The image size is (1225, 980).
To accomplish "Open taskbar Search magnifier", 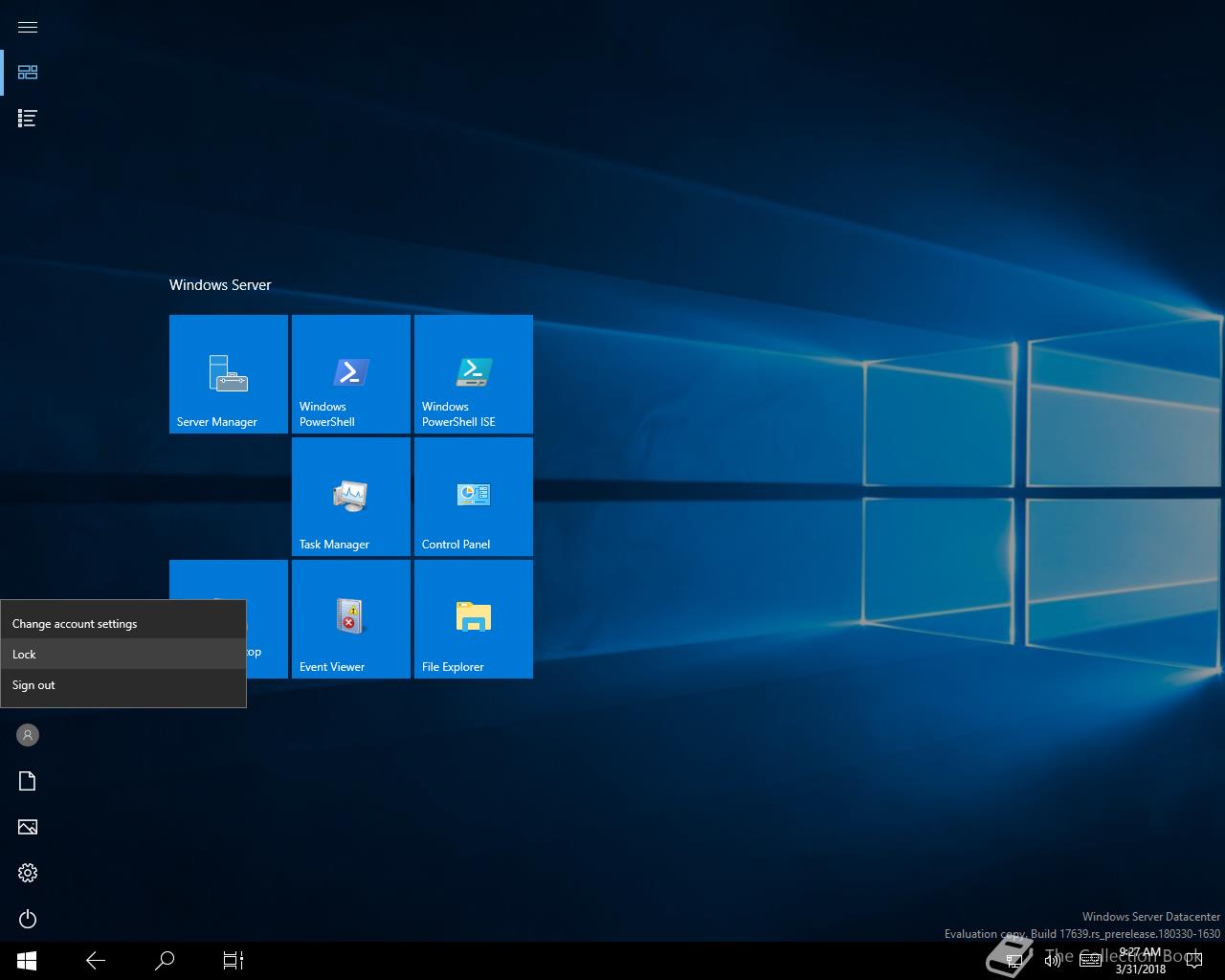I will pyautogui.click(x=165, y=961).
